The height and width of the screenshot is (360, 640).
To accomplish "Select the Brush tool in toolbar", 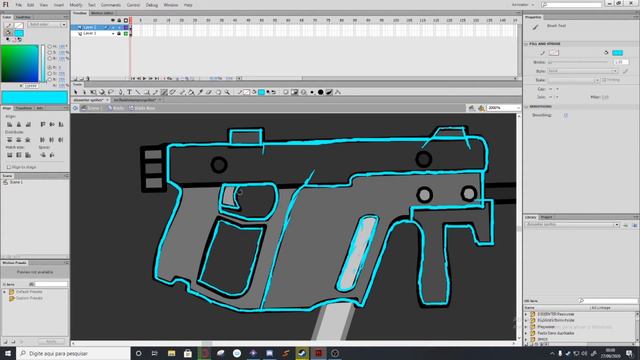I will (164, 92).
